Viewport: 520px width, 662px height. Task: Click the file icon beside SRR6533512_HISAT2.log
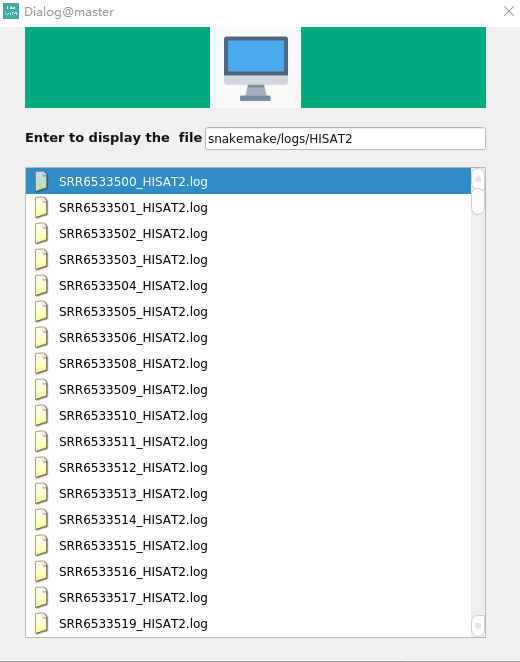click(41, 467)
